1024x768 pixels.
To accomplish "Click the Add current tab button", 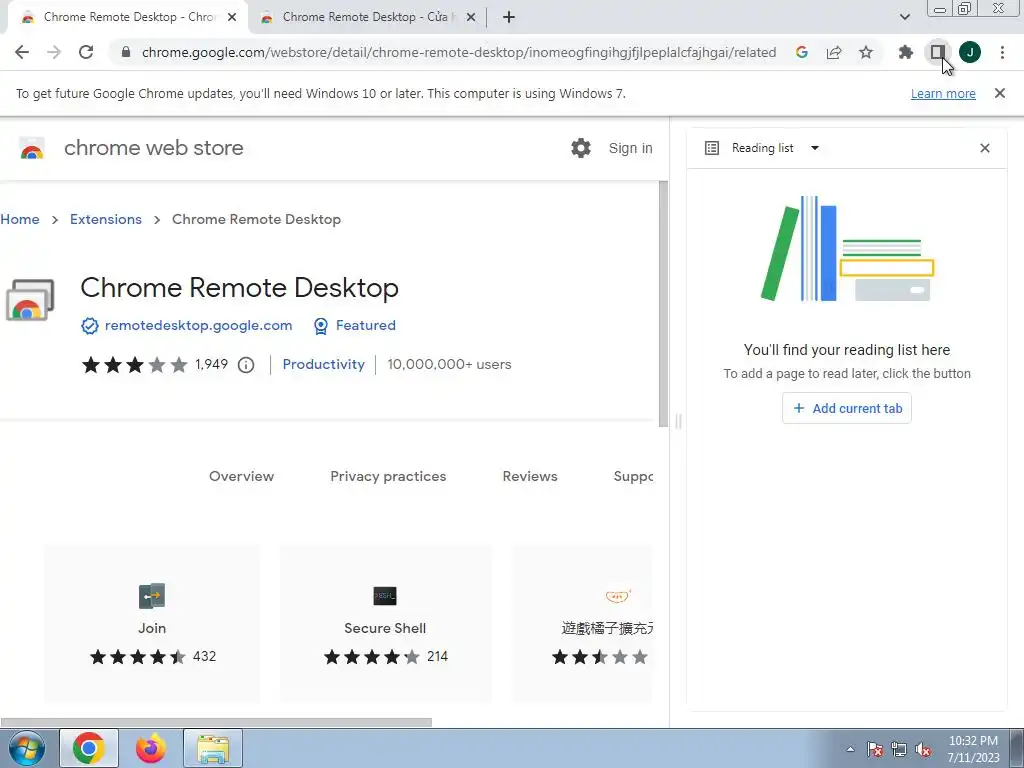I will coord(846,408).
